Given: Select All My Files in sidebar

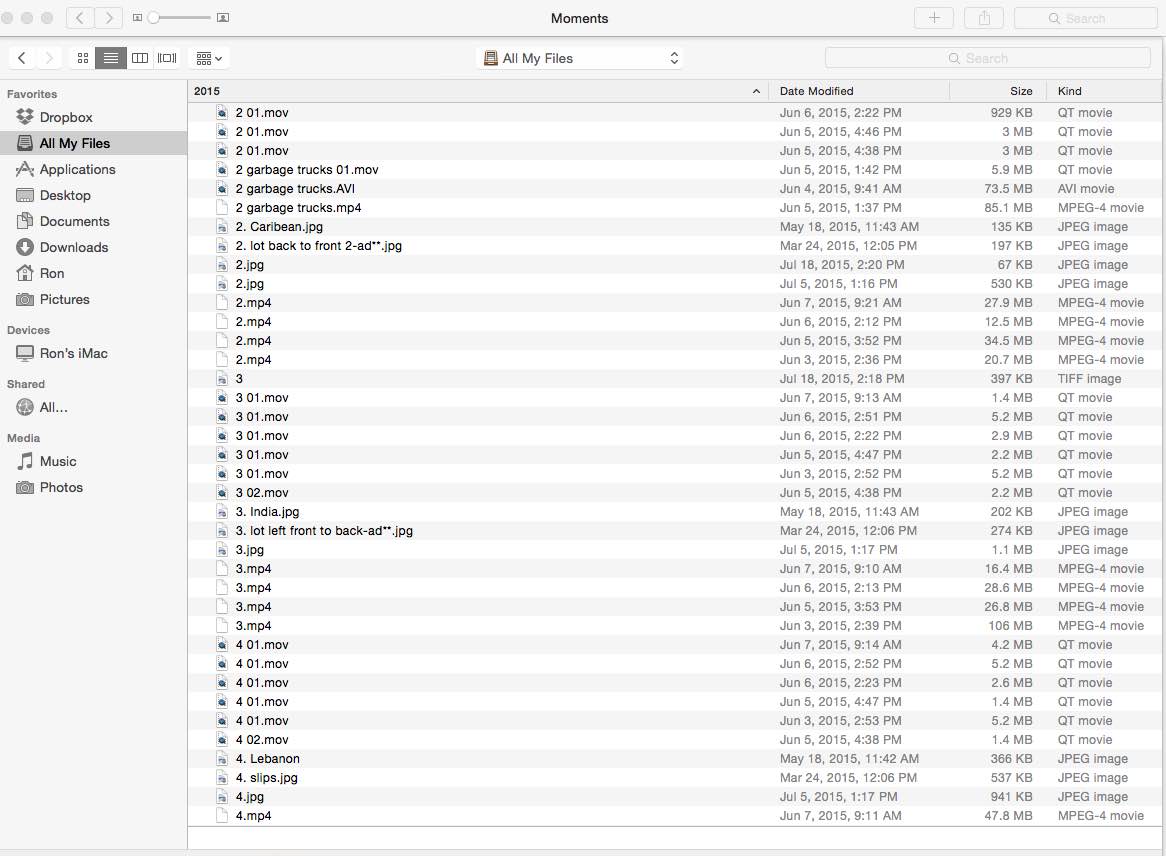Looking at the screenshot, I should click(x=93, y=144).
